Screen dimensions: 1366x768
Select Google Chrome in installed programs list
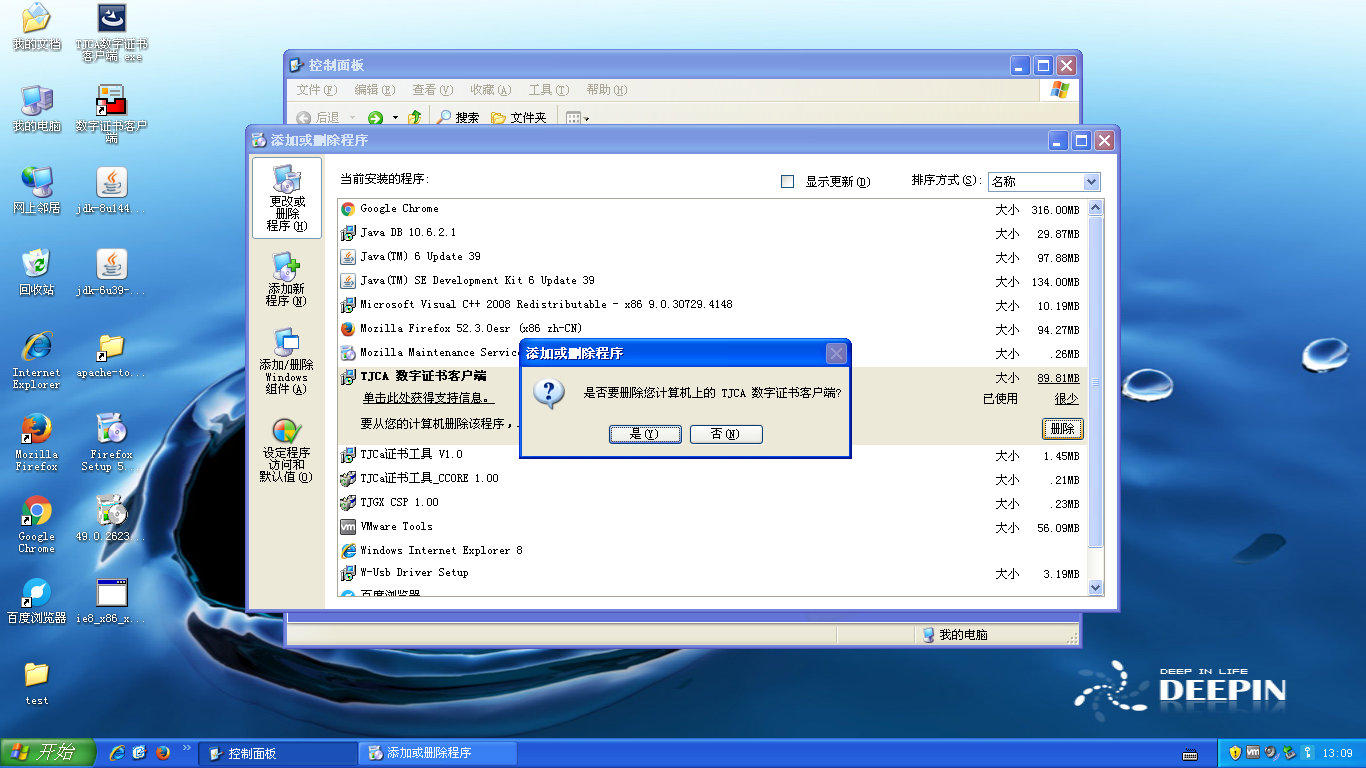tap(713, 209)
